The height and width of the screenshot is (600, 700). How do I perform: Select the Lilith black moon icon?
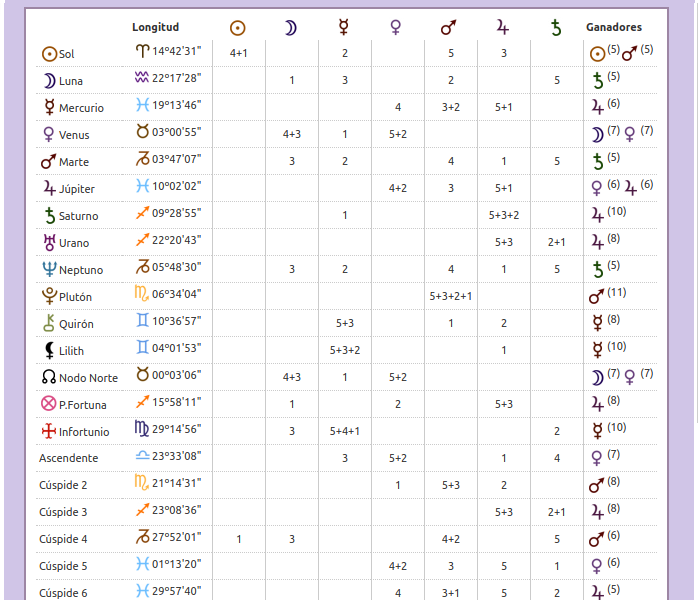coord(48,350)
